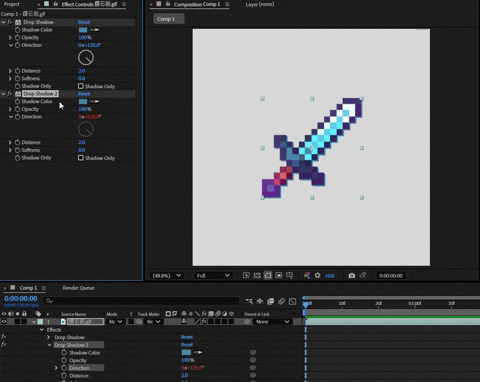
Task: Reset Drop Shadow 2 in Effect Controls
Action: pos(84,94)
